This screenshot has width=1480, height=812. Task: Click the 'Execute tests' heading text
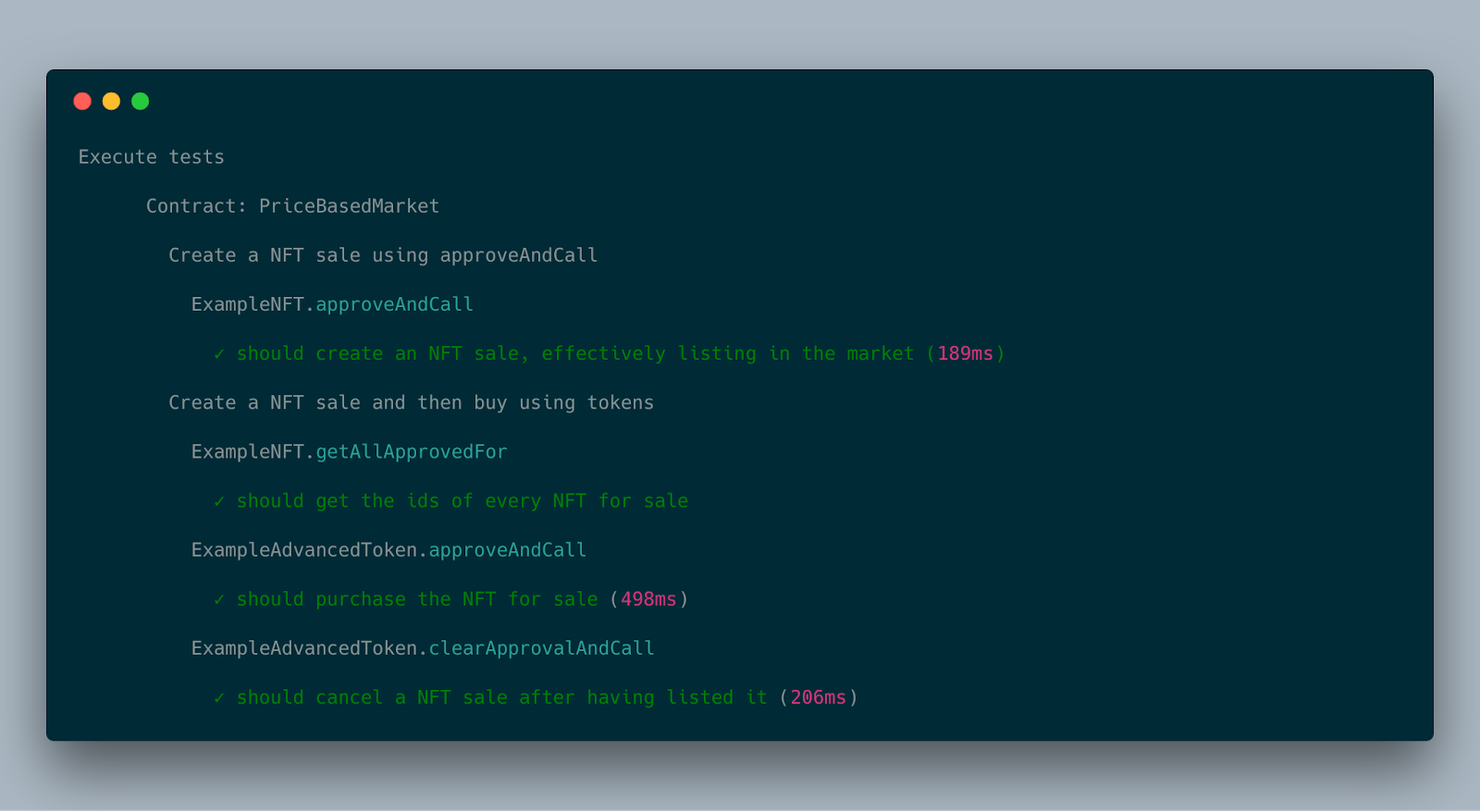coord(152,157)
